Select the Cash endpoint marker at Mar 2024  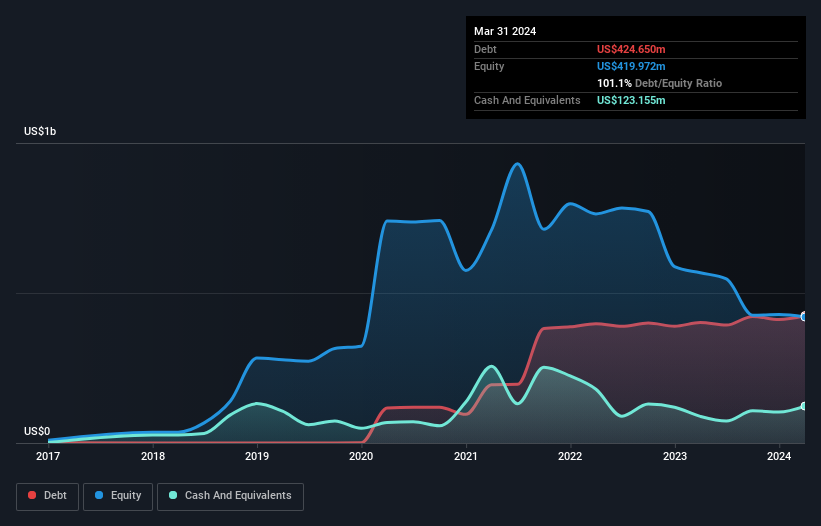804,406
